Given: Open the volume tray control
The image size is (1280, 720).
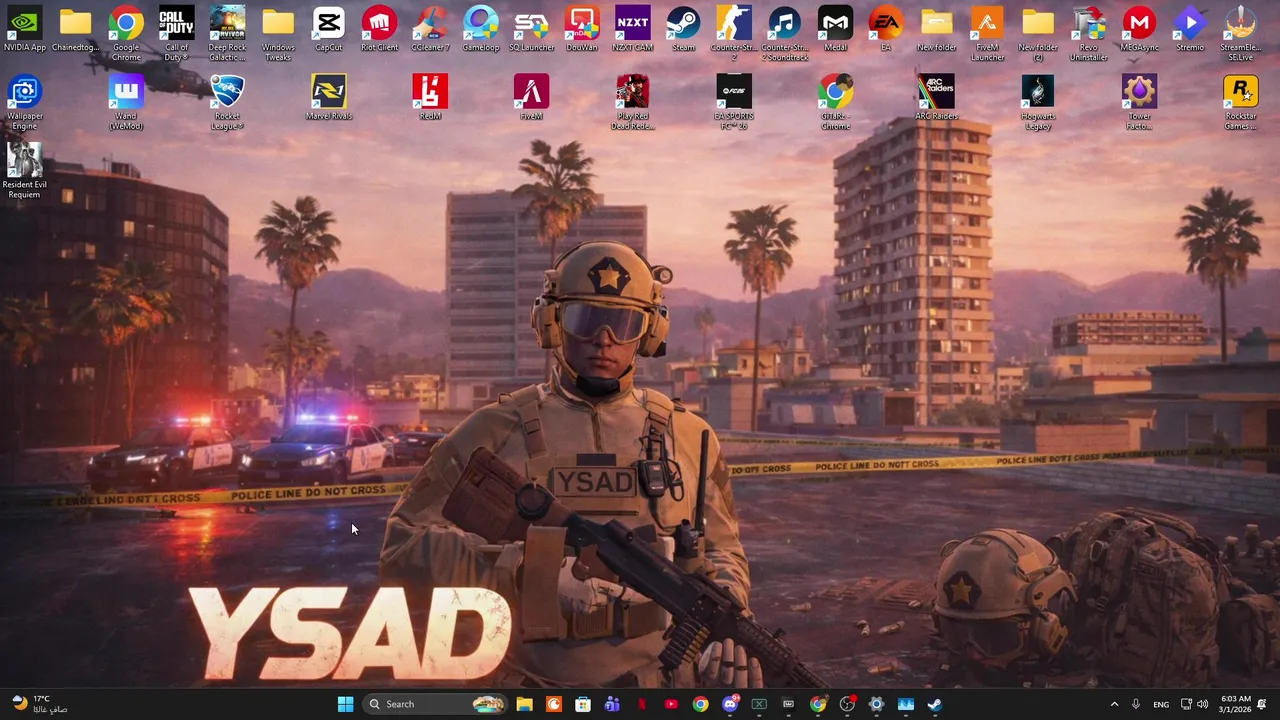Looking at the screenshot, I should tap(1202, 704).
